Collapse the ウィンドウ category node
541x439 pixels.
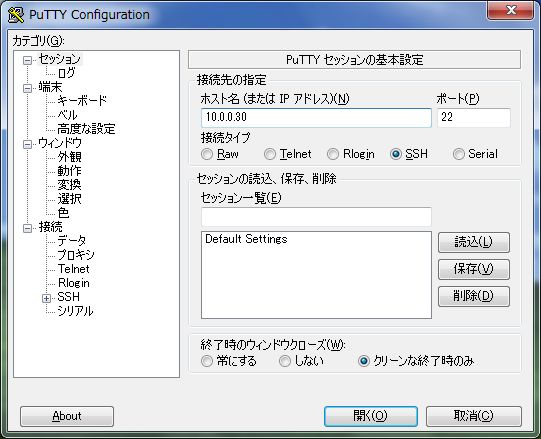27,144
